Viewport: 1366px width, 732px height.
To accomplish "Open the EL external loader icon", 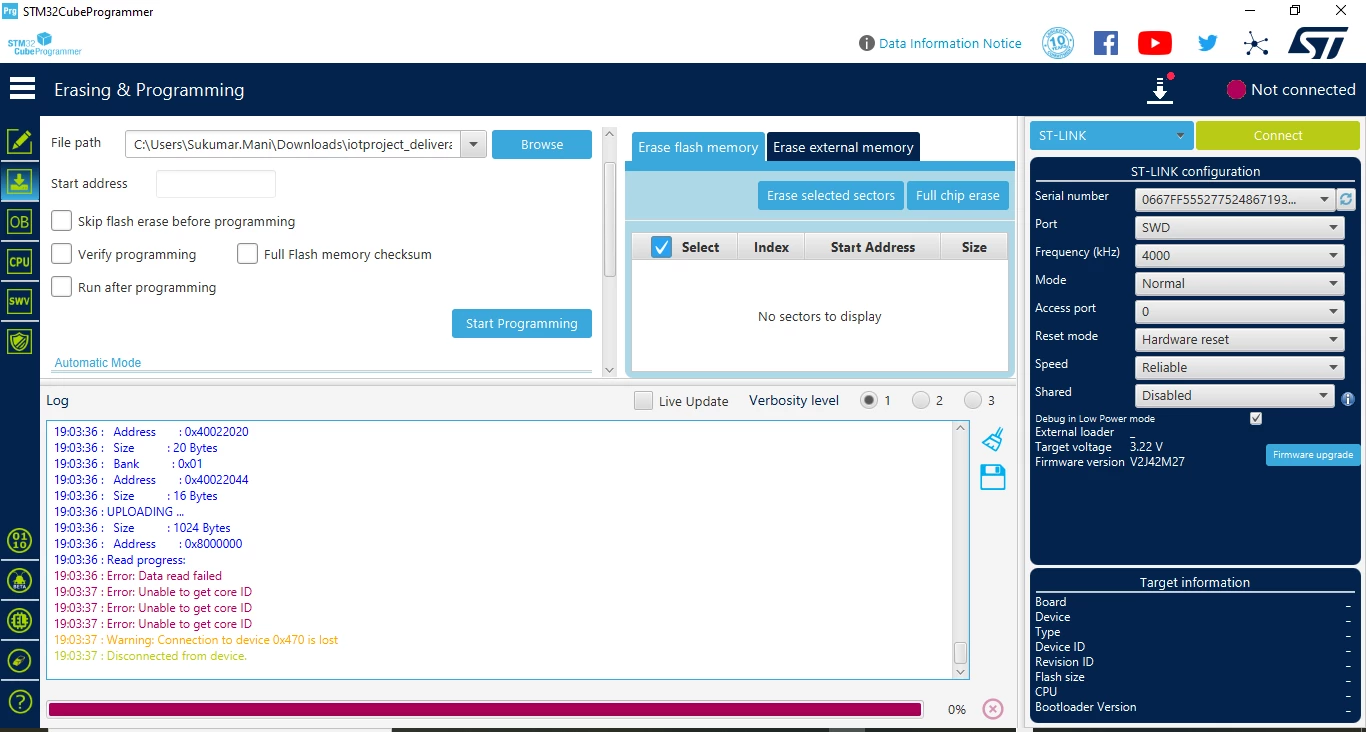I will tap(19, 621).
